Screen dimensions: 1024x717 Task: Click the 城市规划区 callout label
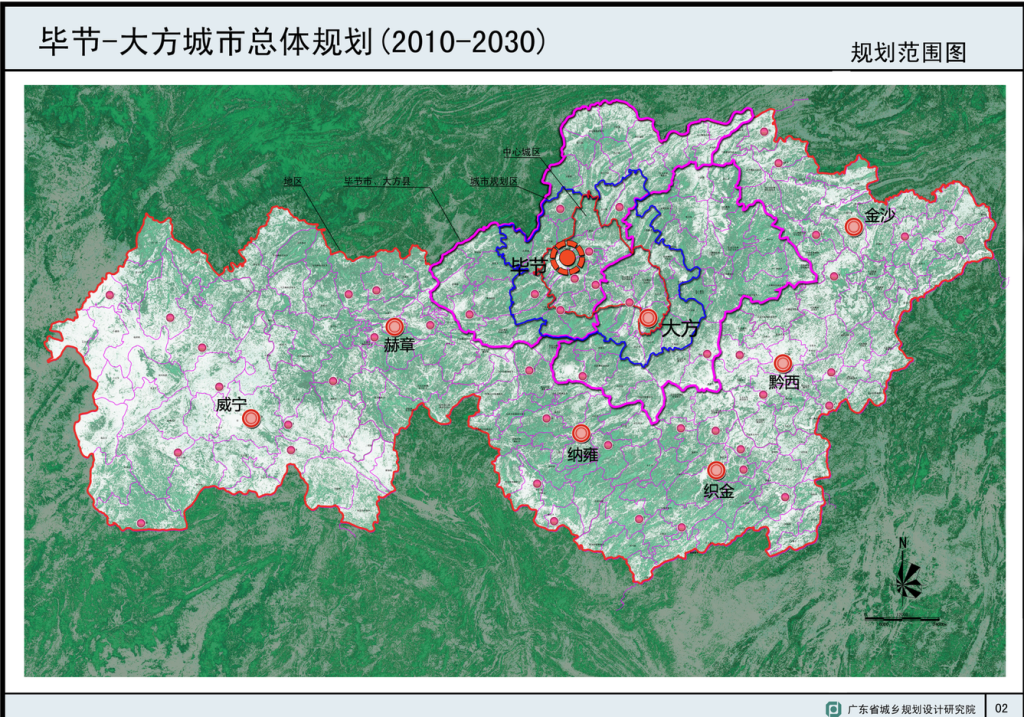494,183
